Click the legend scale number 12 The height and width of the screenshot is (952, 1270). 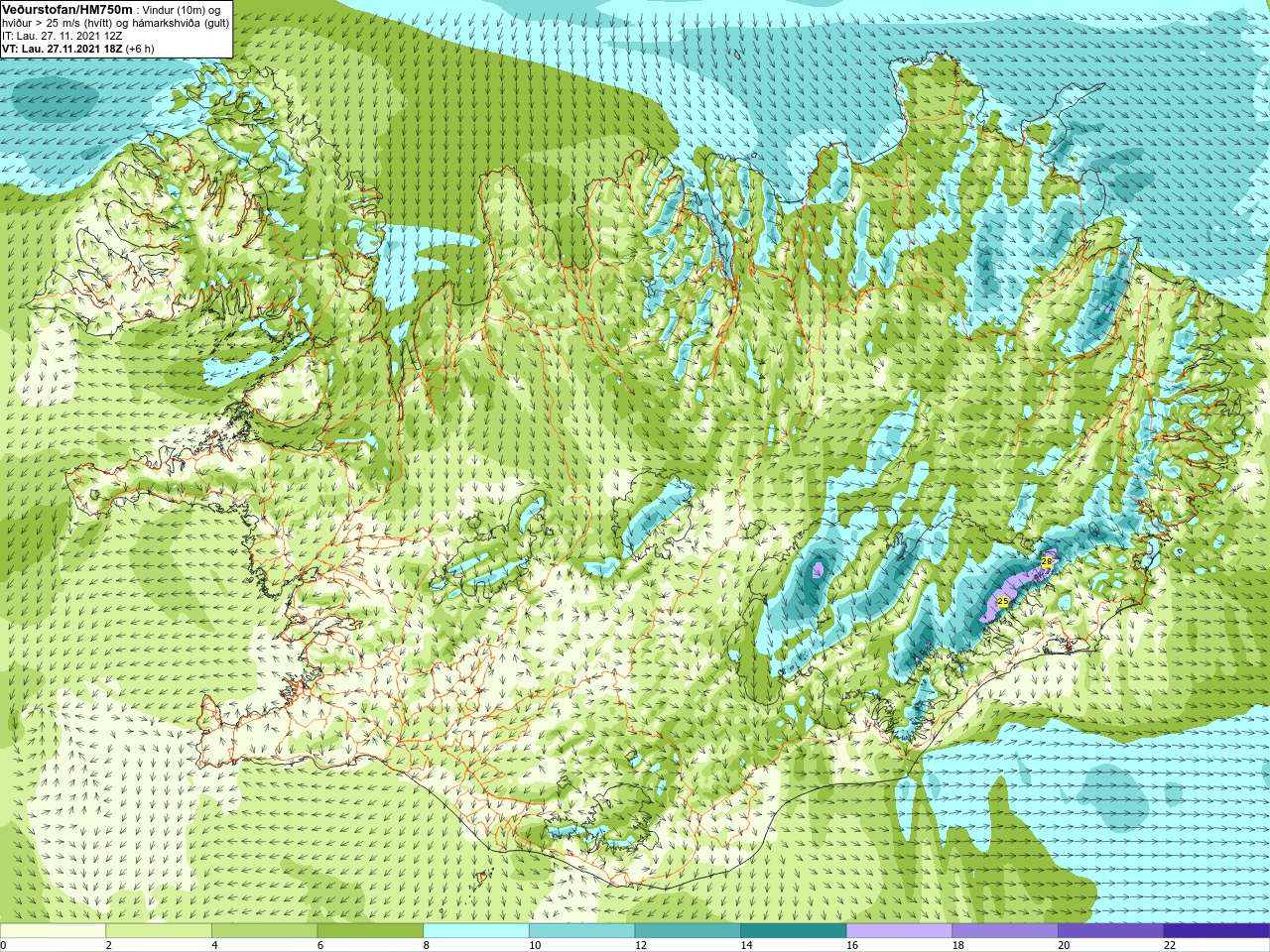[x=641, y=945]
